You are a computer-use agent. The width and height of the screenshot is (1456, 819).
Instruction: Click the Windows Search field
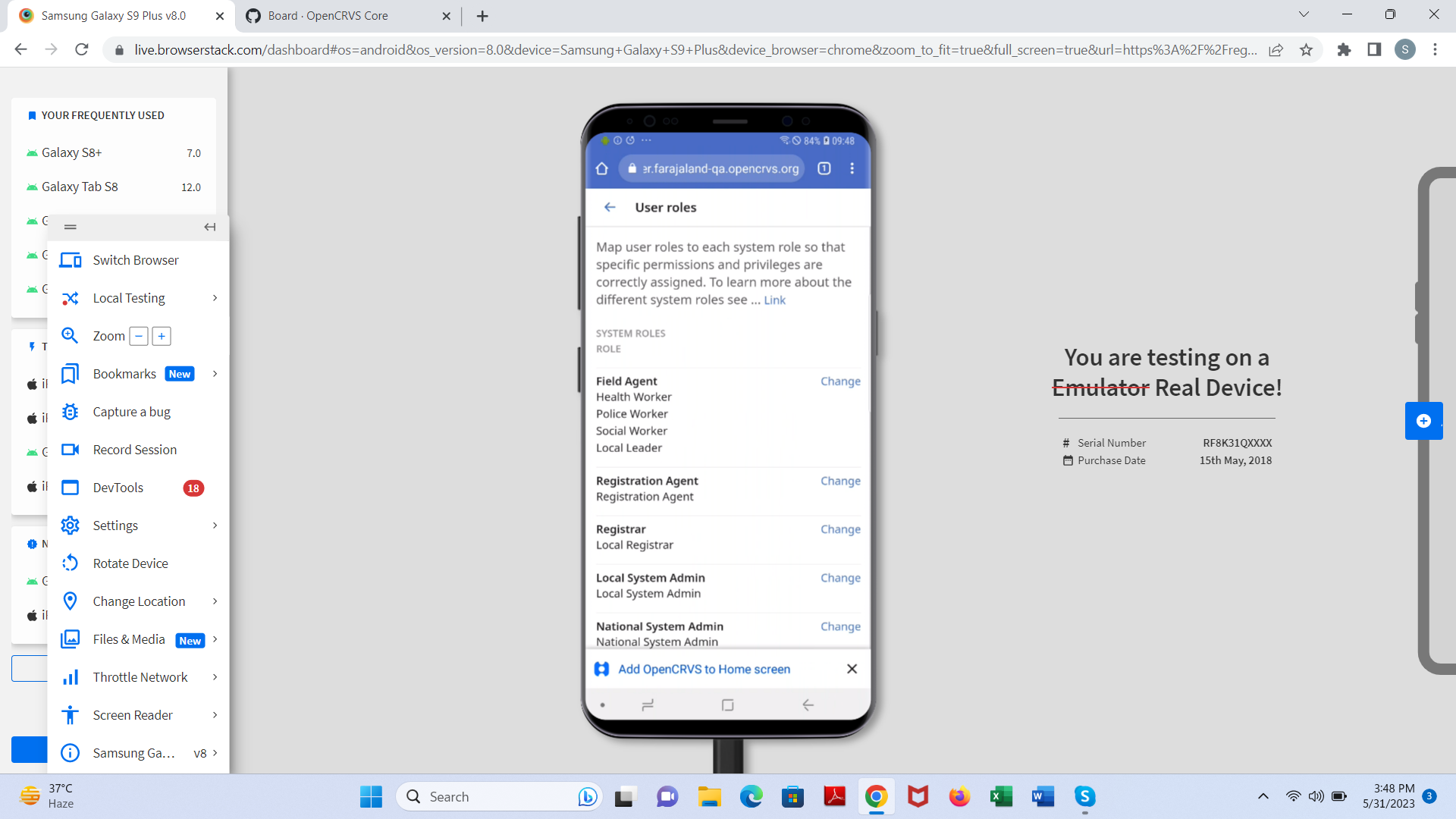(x=499, y=796)
